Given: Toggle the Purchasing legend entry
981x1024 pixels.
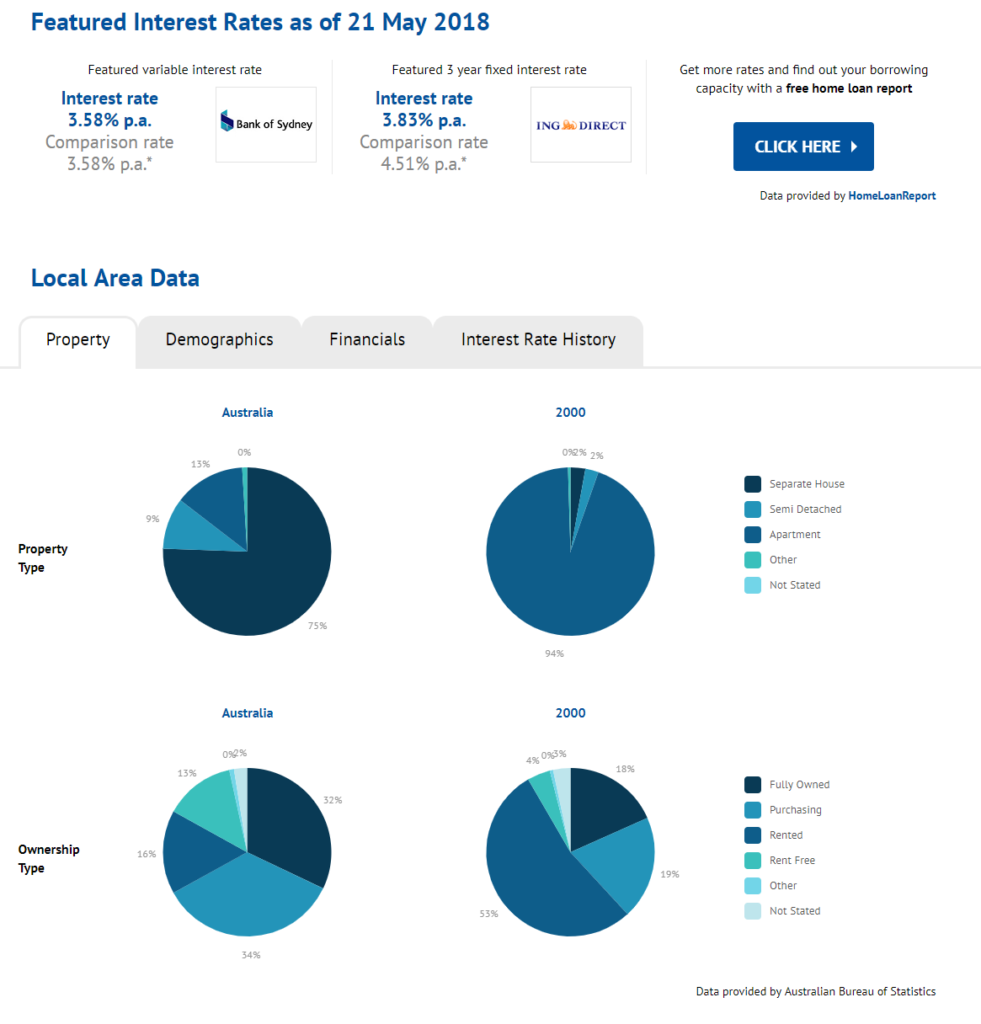Looking at the screenshot, I should pyautogui.click(x=783, y=810).
